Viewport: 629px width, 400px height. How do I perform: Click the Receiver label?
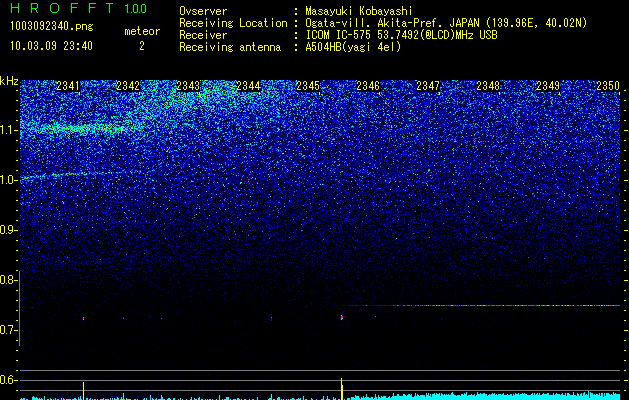point(203,35)
